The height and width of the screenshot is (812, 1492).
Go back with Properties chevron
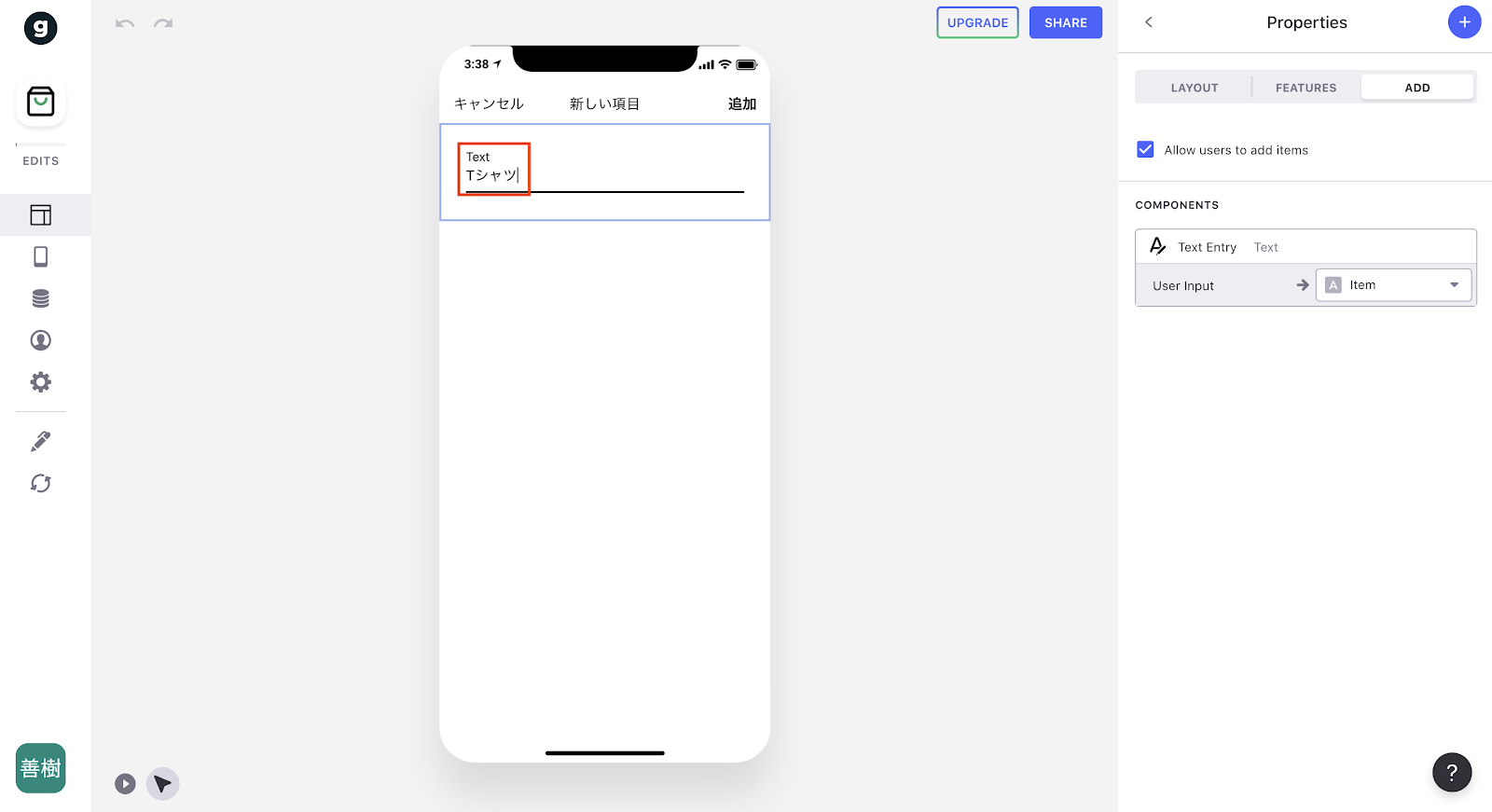pyautogui.click(x=1149, y=22)
